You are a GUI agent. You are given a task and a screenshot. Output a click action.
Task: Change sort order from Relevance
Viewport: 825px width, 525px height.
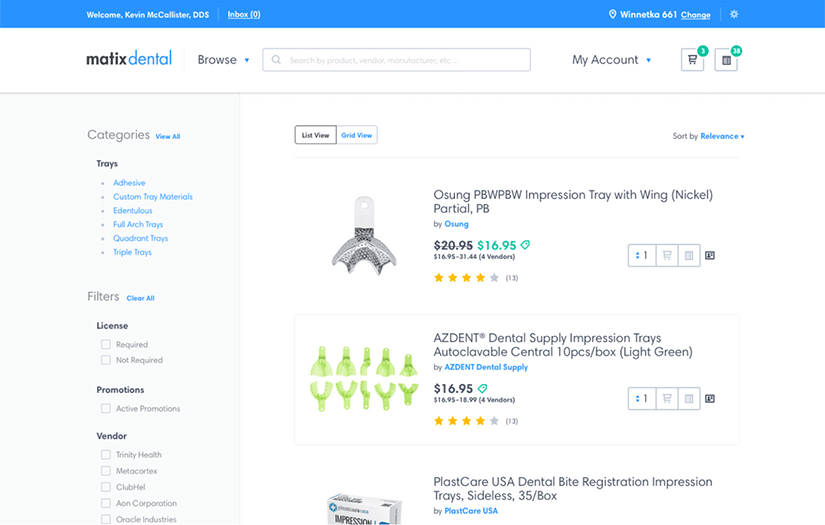(x=722, y=136)
